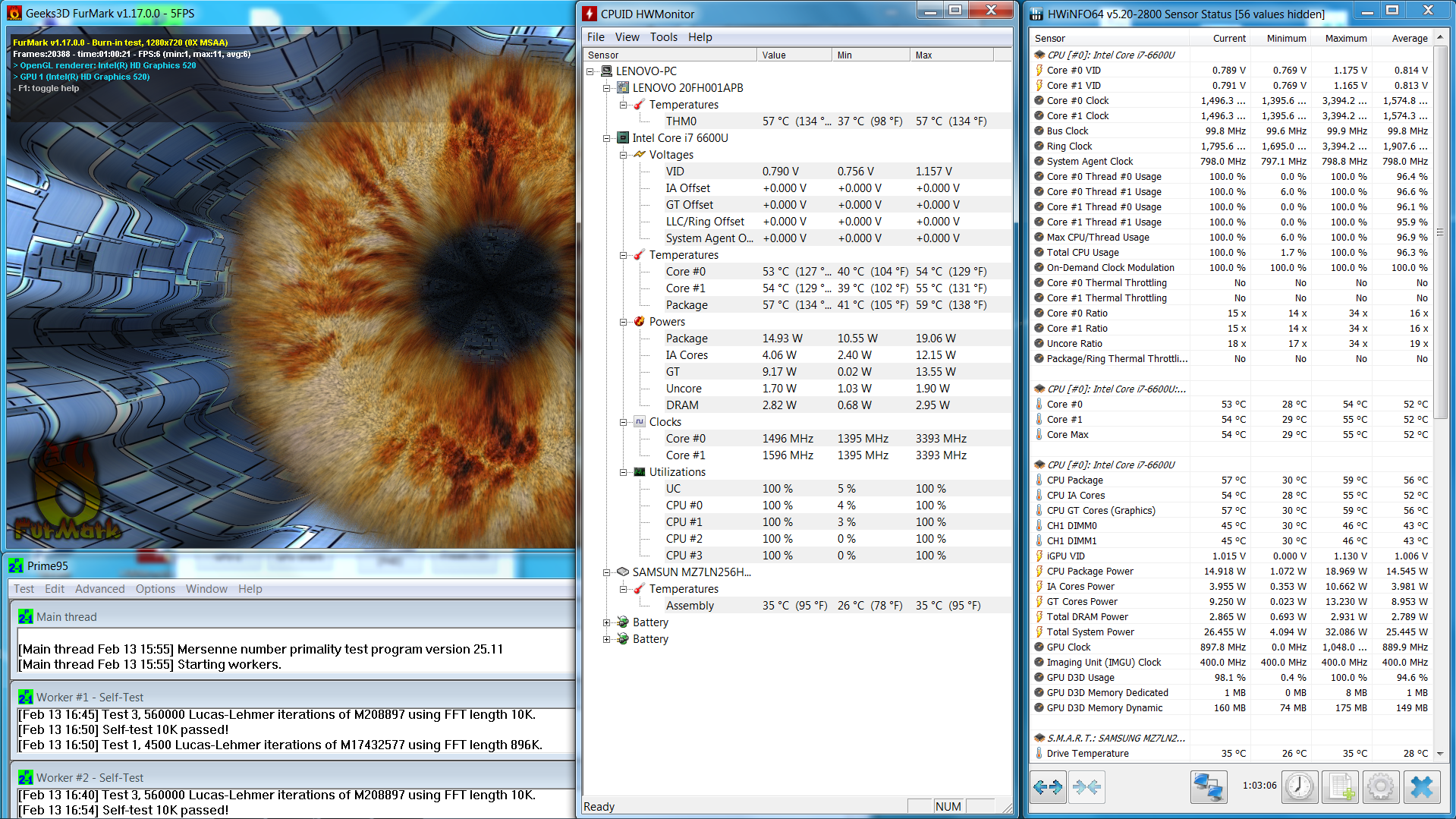This screenshot has width=1456, height=819.
Task: Click HWiNFO vertical scrollbar thumb
Action: (x=1440, y=231)
